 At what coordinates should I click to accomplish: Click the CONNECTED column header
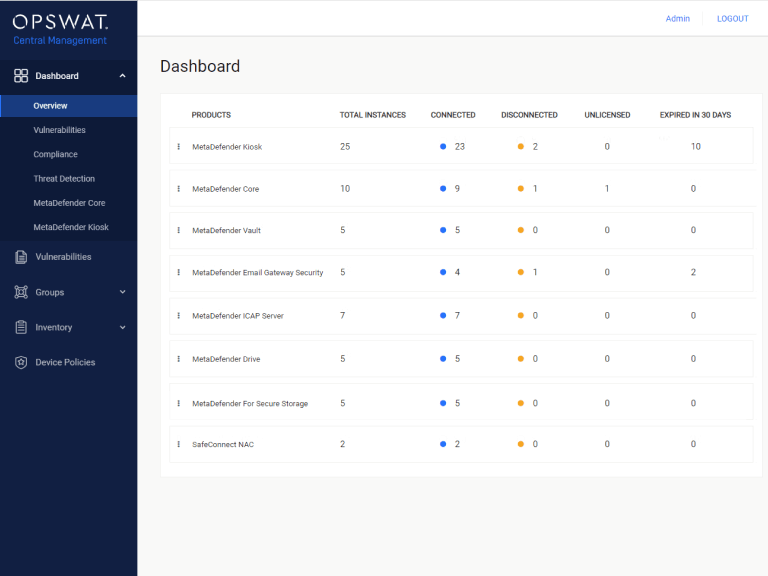click(x=453, y=115)
